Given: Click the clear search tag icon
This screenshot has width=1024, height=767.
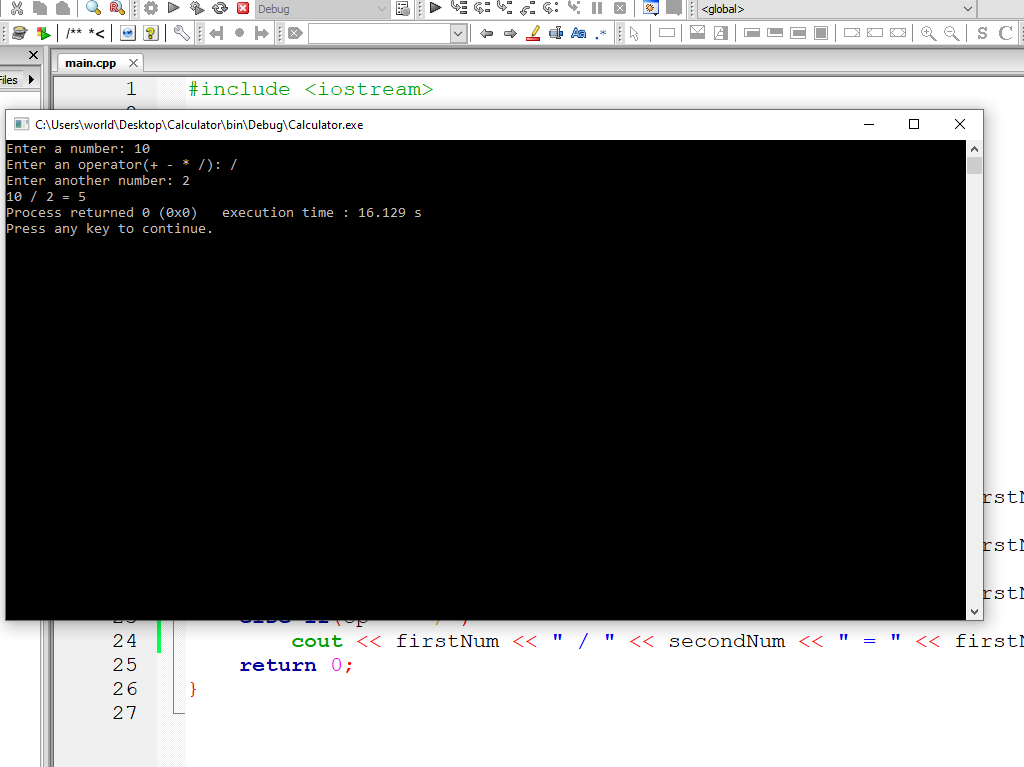Looking at the screenshot, I should tap(295, 33).
